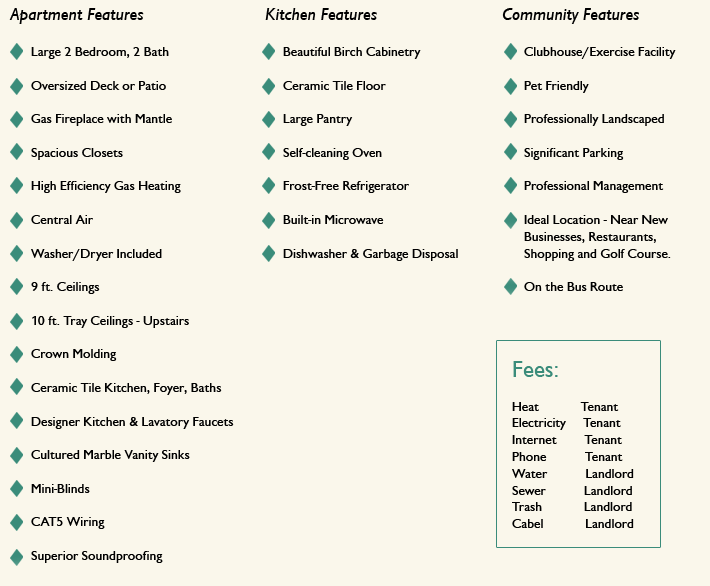
Task: Click Superior Soundproofing item
Action: click(x=96, y=556)
